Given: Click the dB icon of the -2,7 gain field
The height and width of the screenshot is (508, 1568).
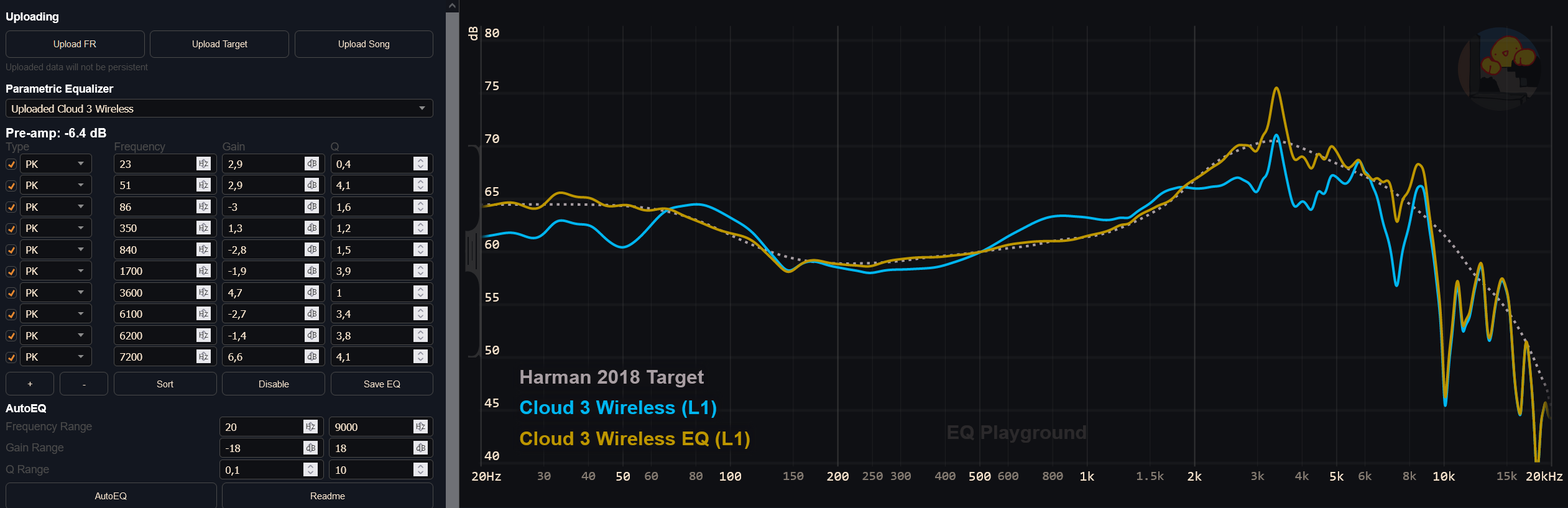Looking at the screenshot, I should coord(312,313).
